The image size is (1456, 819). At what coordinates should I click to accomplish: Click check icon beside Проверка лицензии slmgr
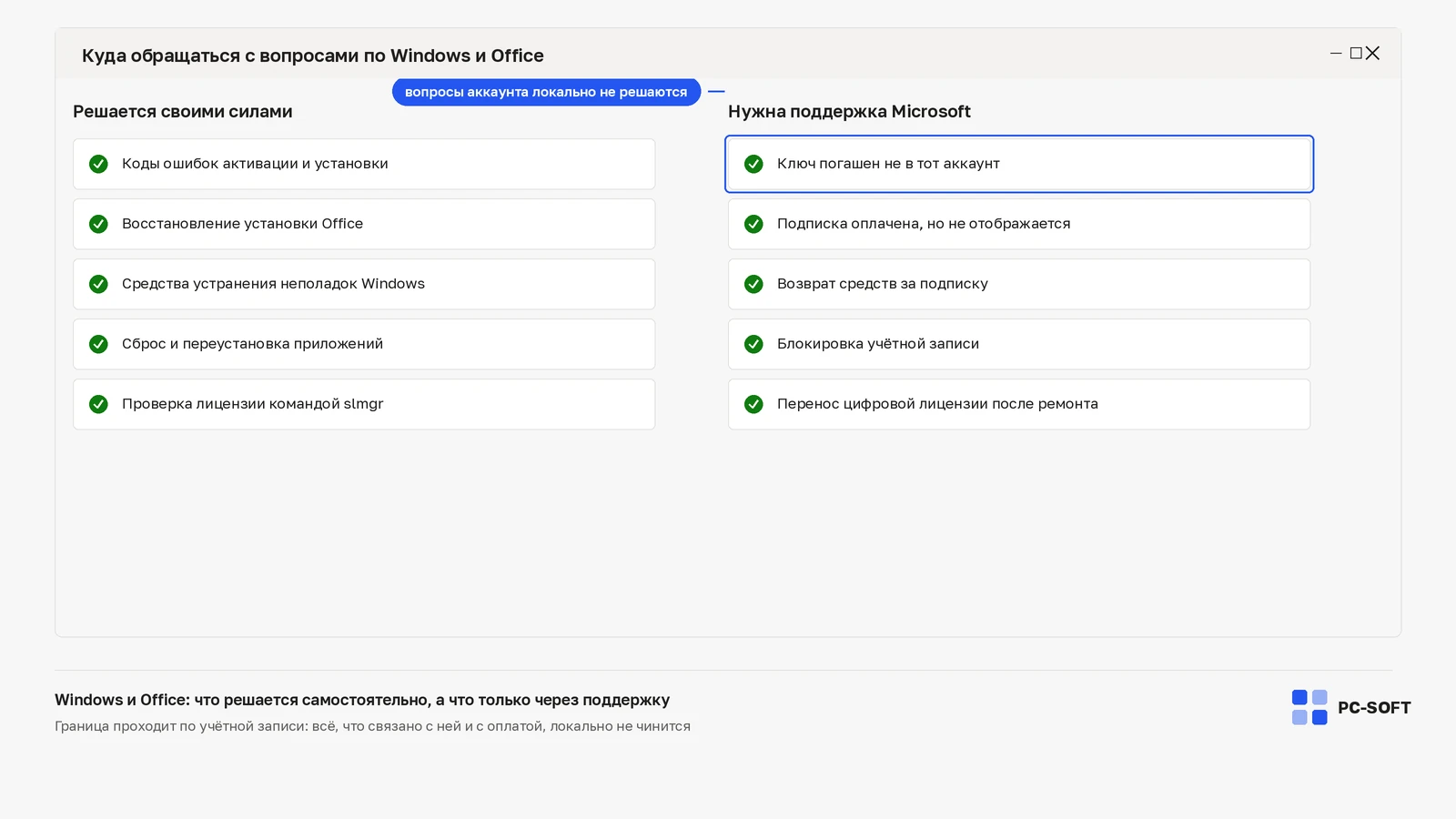[98, 404]
